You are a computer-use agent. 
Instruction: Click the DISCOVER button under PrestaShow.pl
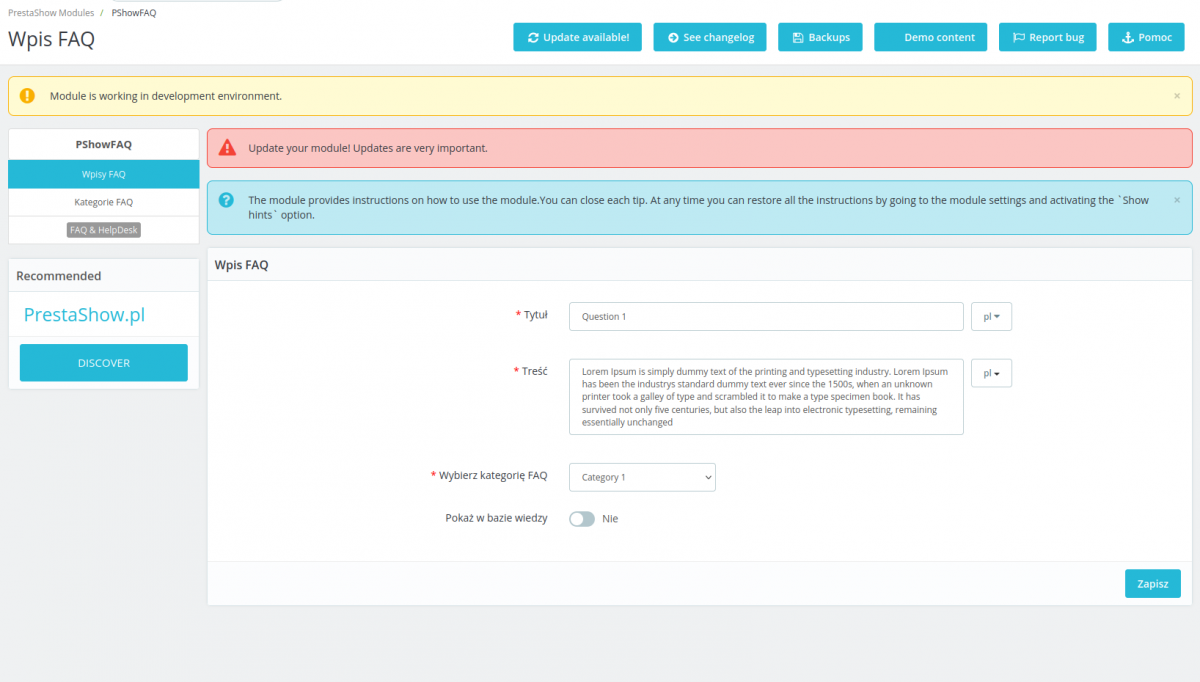[104, 363]
